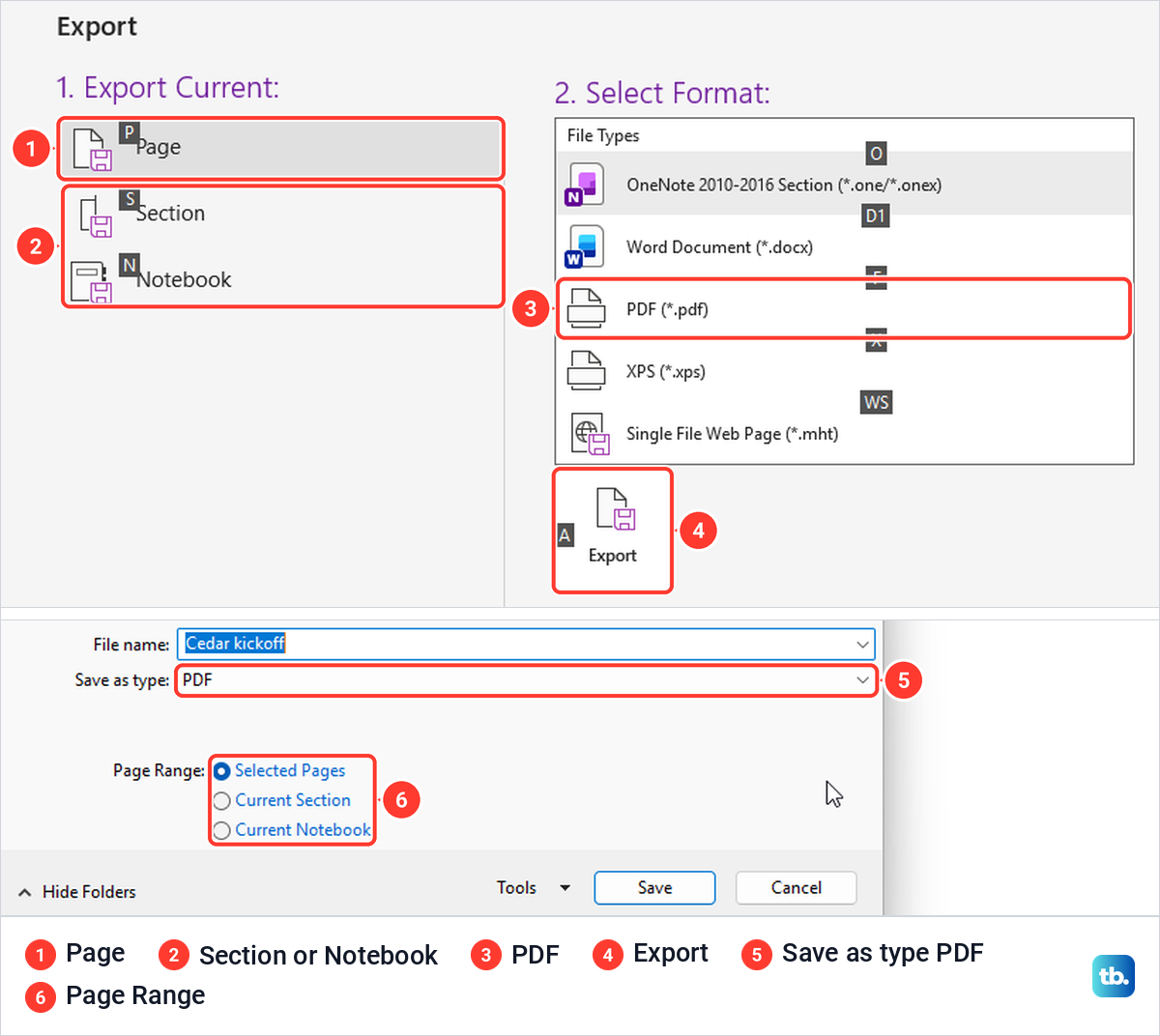Image resolution: width=1160 pixels, height=1036 pixels.
Task: Click the OneNote section file icon
Action: point(585,185)
